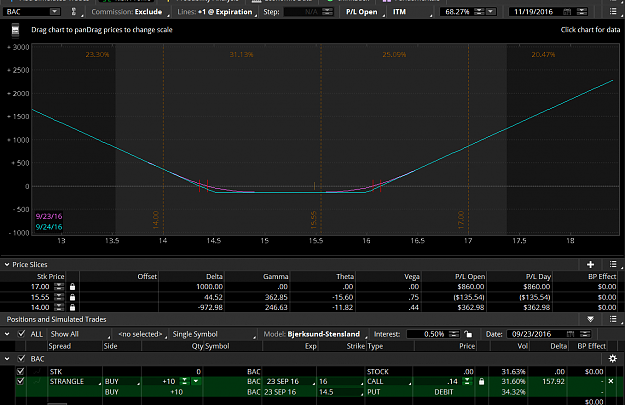
Task: Click the STRANGLE row chart line icon
Action: 39,381
